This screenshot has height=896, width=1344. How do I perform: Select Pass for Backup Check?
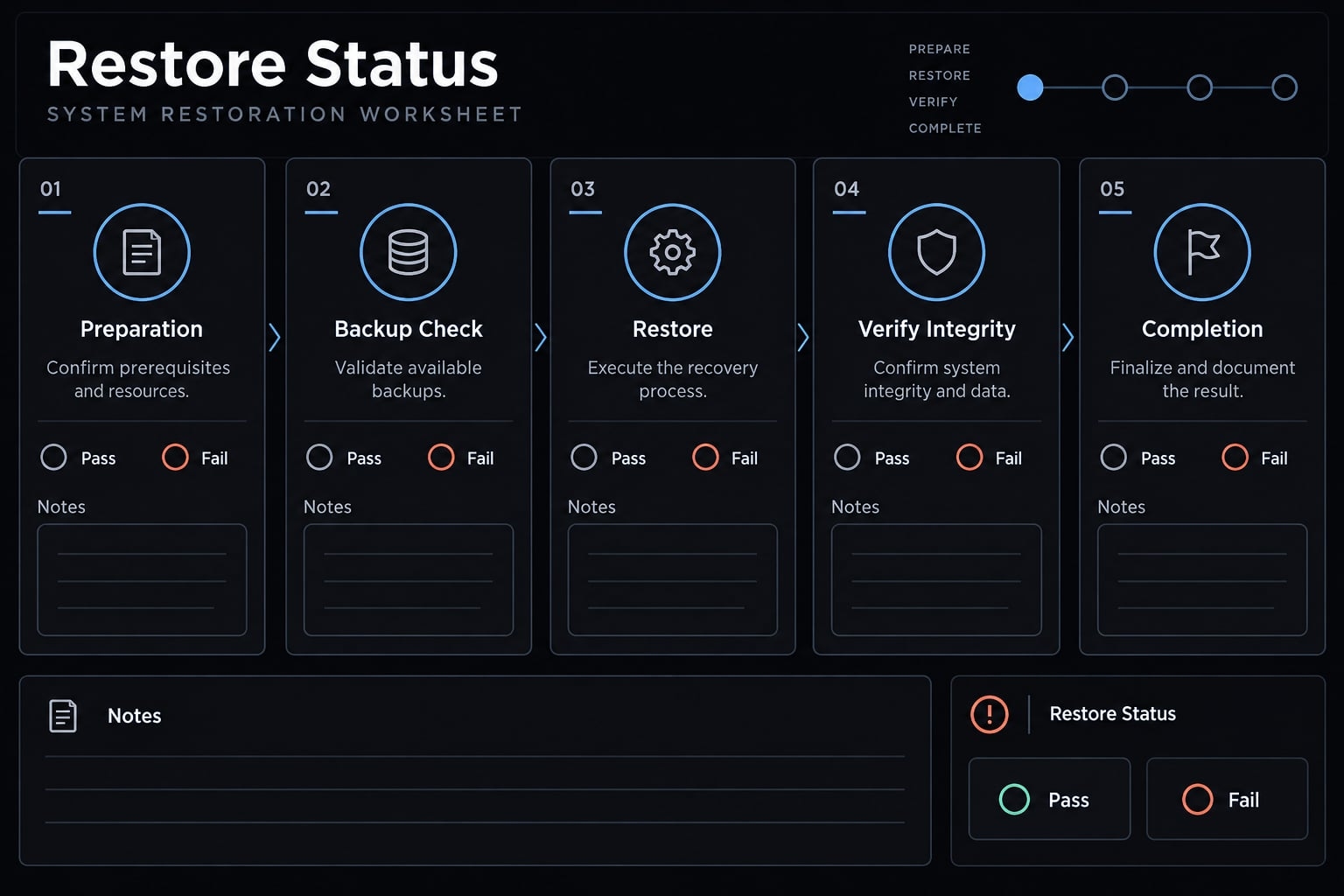pos(319,457)
